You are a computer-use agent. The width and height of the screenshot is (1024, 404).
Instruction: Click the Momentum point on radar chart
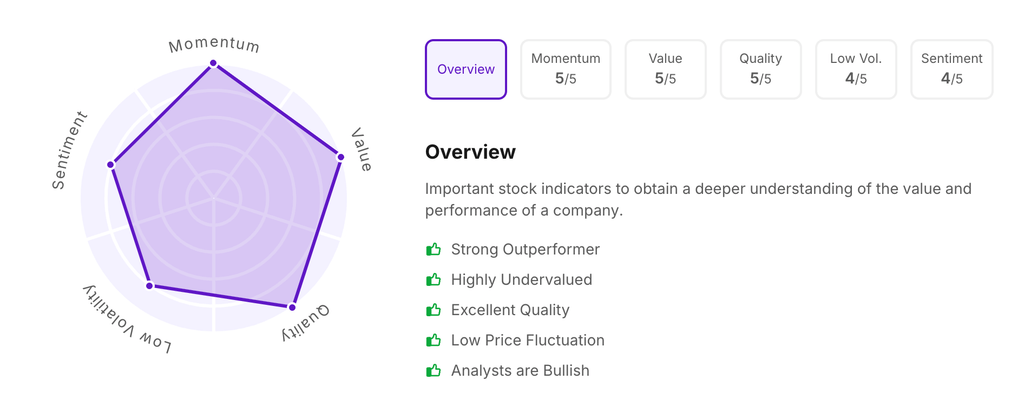pos(213,64)
